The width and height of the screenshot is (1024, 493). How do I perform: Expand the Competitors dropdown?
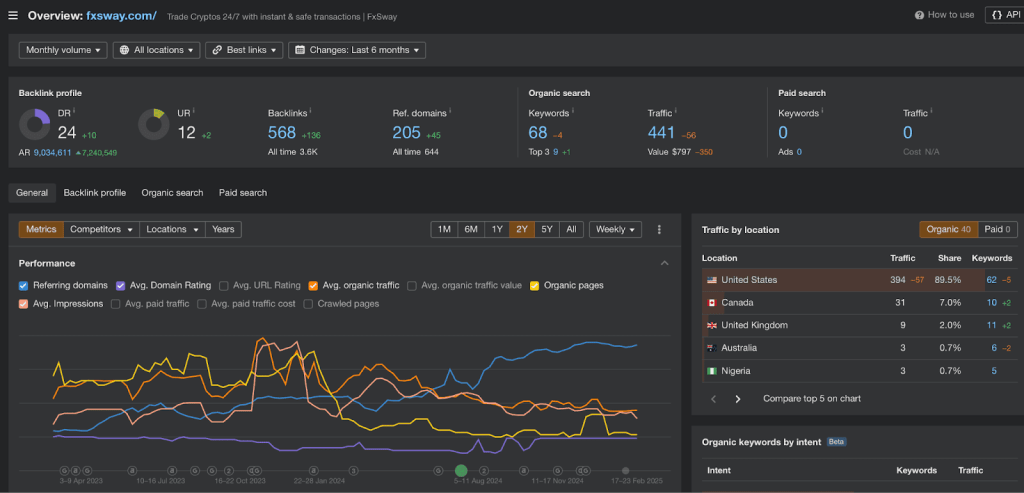click(101, 229)
